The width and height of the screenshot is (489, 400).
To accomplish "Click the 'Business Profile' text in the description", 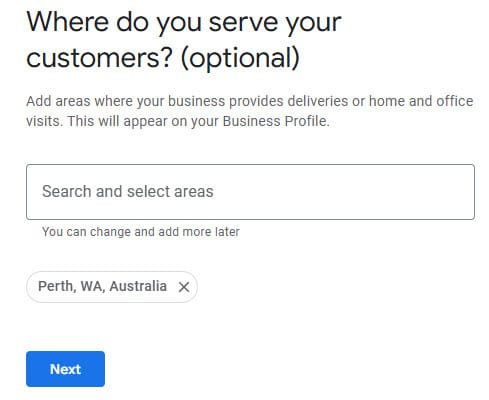I will click(274, 121).
